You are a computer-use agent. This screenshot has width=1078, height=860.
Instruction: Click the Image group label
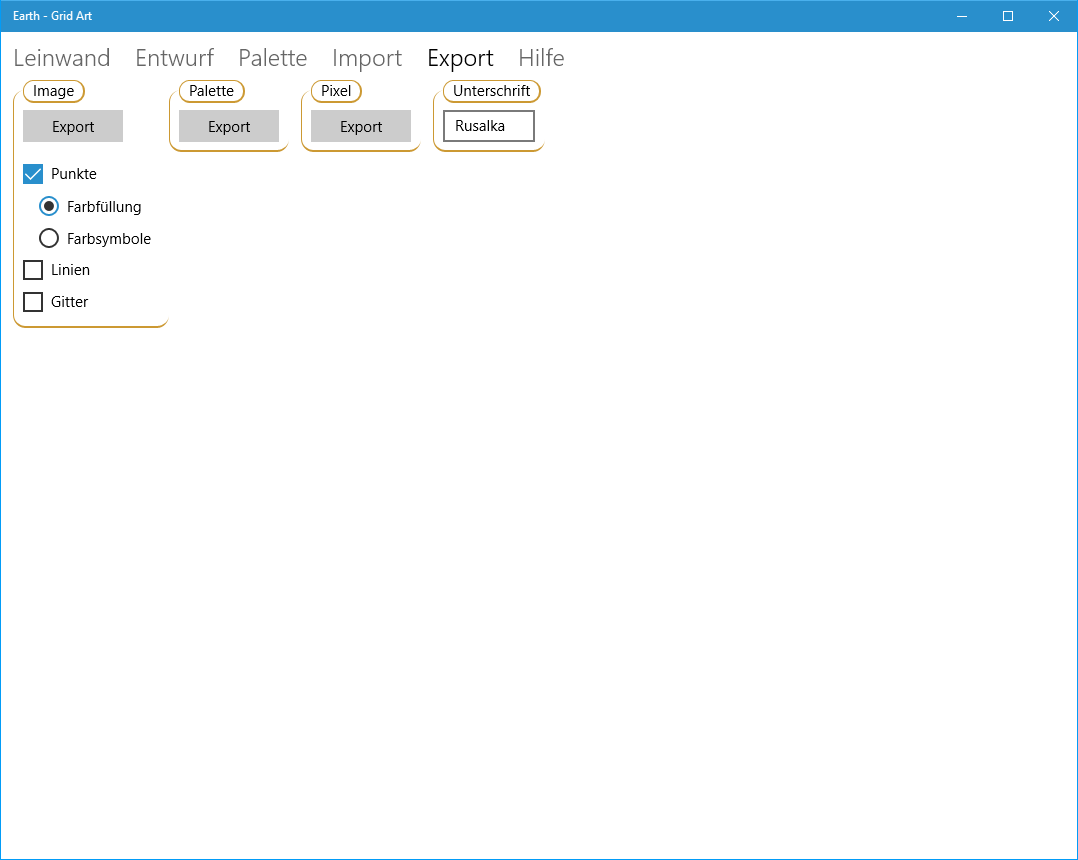[x=54, y=91]
